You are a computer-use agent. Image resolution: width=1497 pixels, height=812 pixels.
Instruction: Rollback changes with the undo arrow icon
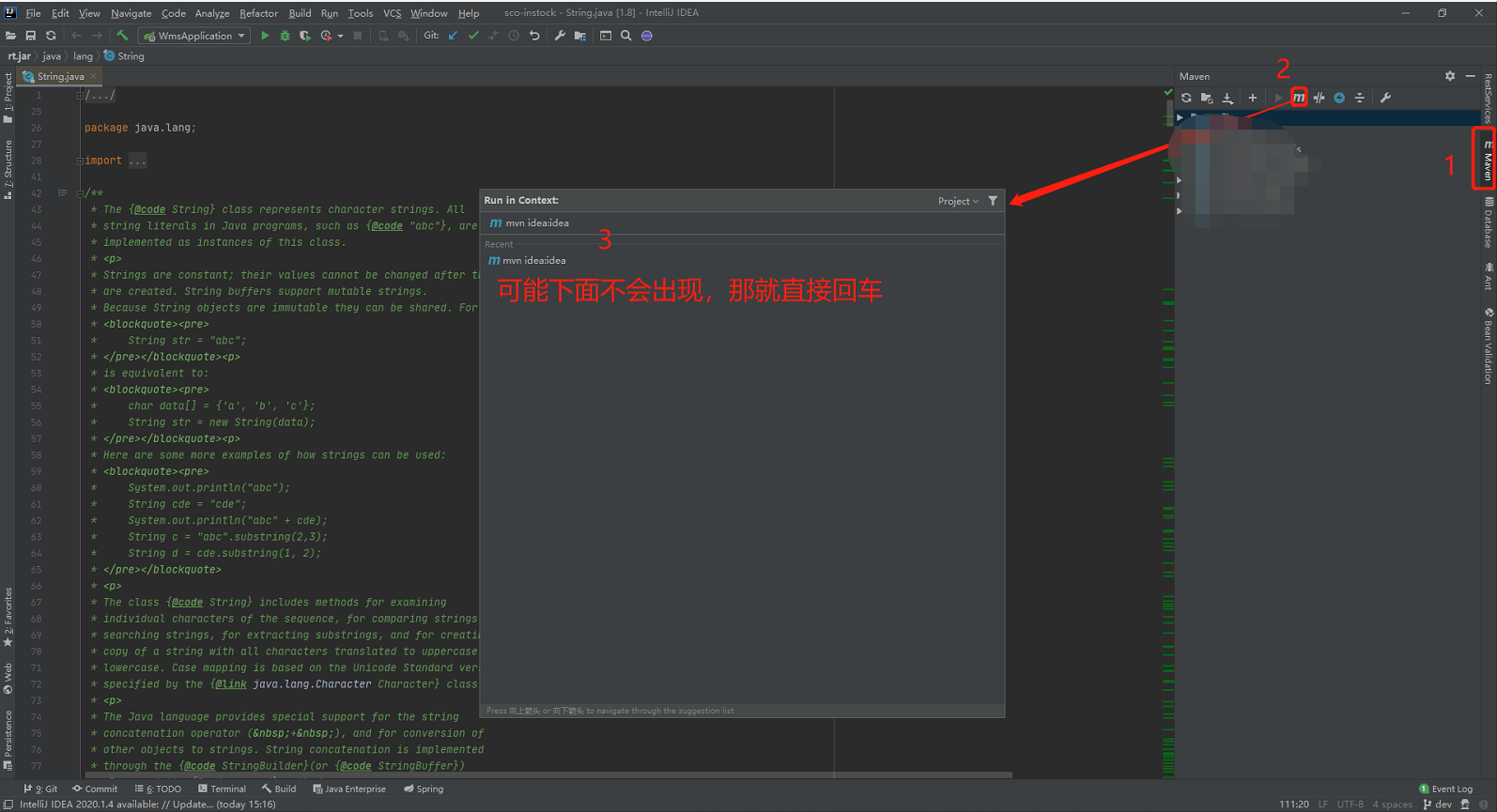(x=534, y=36)
